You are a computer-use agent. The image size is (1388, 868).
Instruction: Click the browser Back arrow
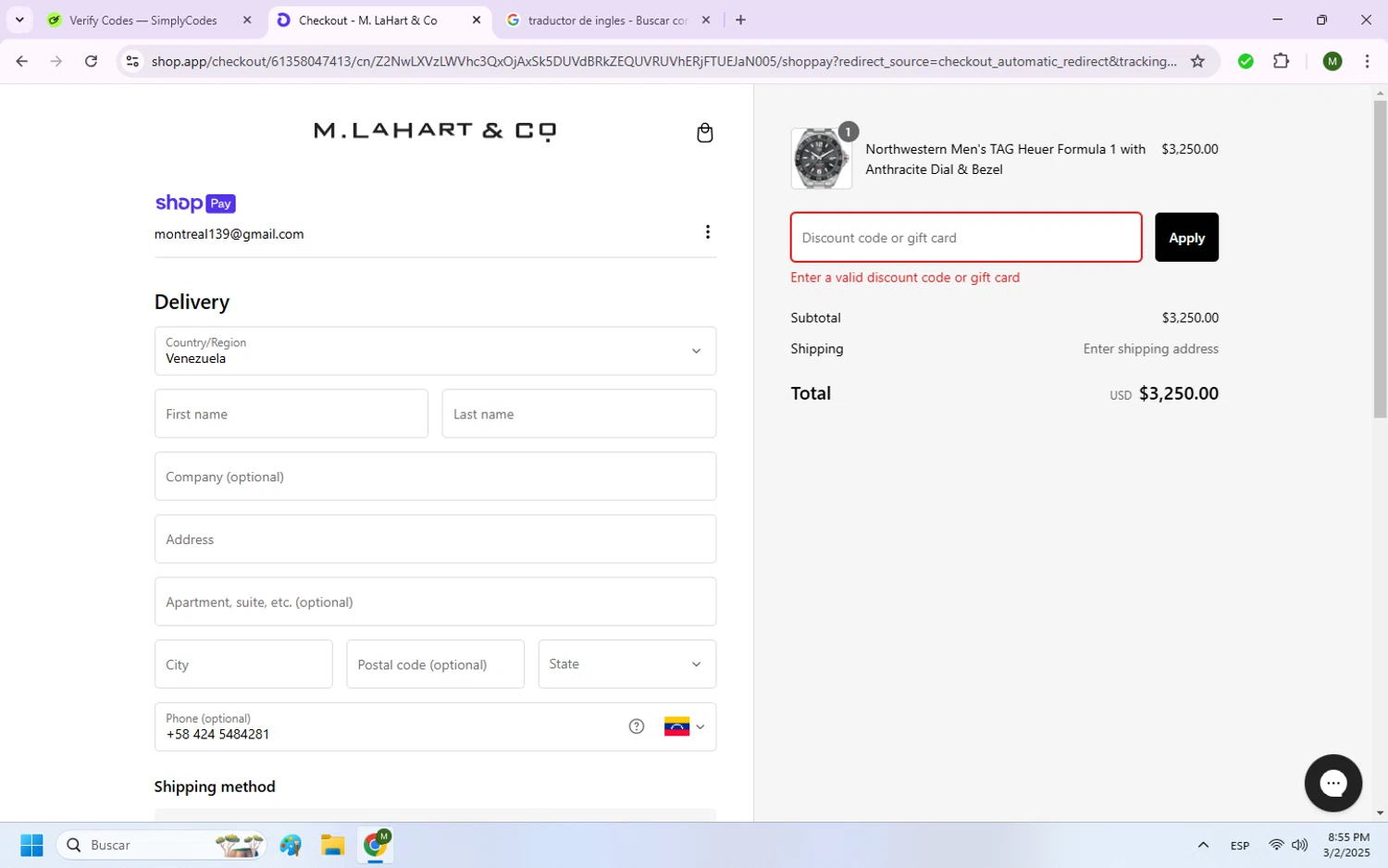point(21,61)
